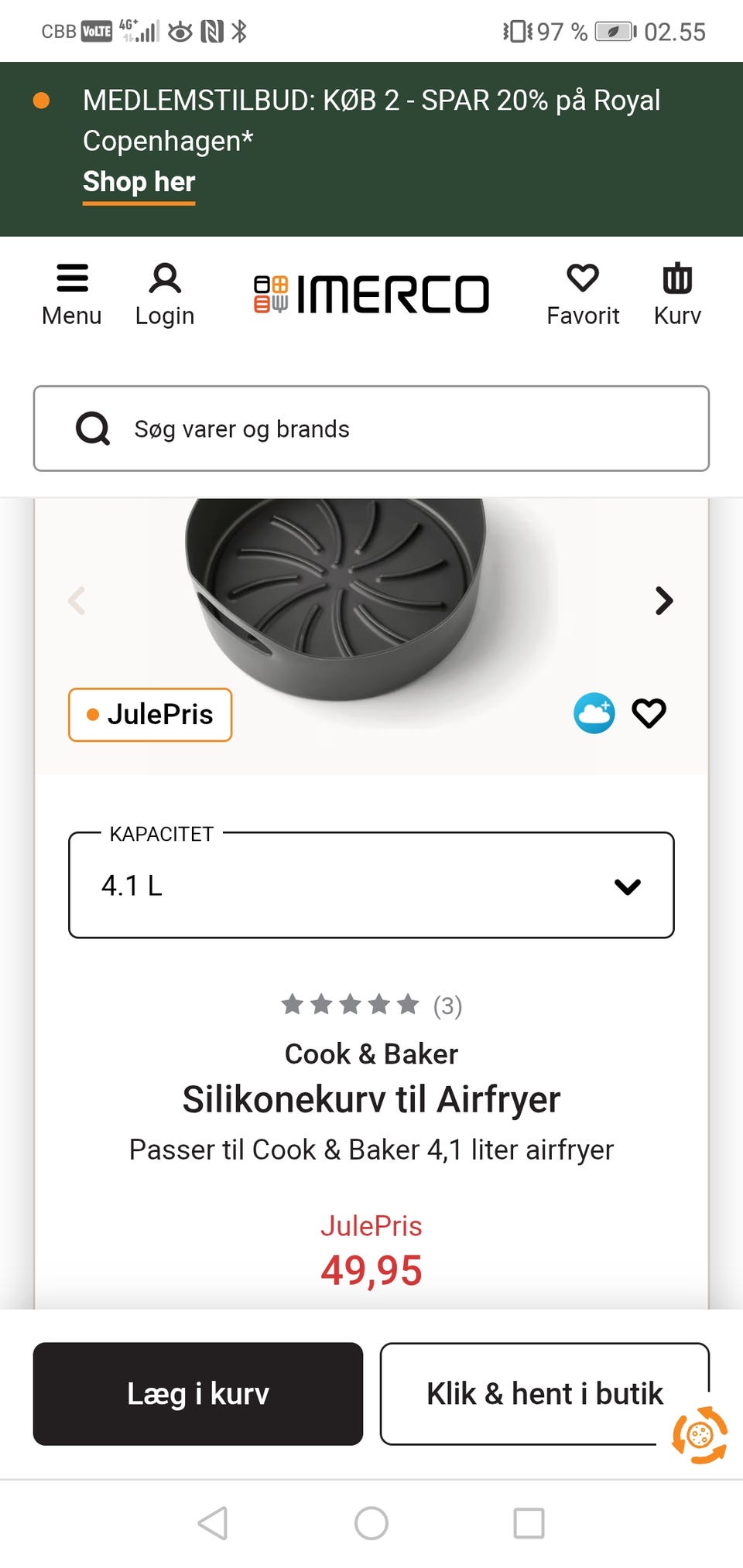Focus the Søg varer og brands field

tap(402, 429)
